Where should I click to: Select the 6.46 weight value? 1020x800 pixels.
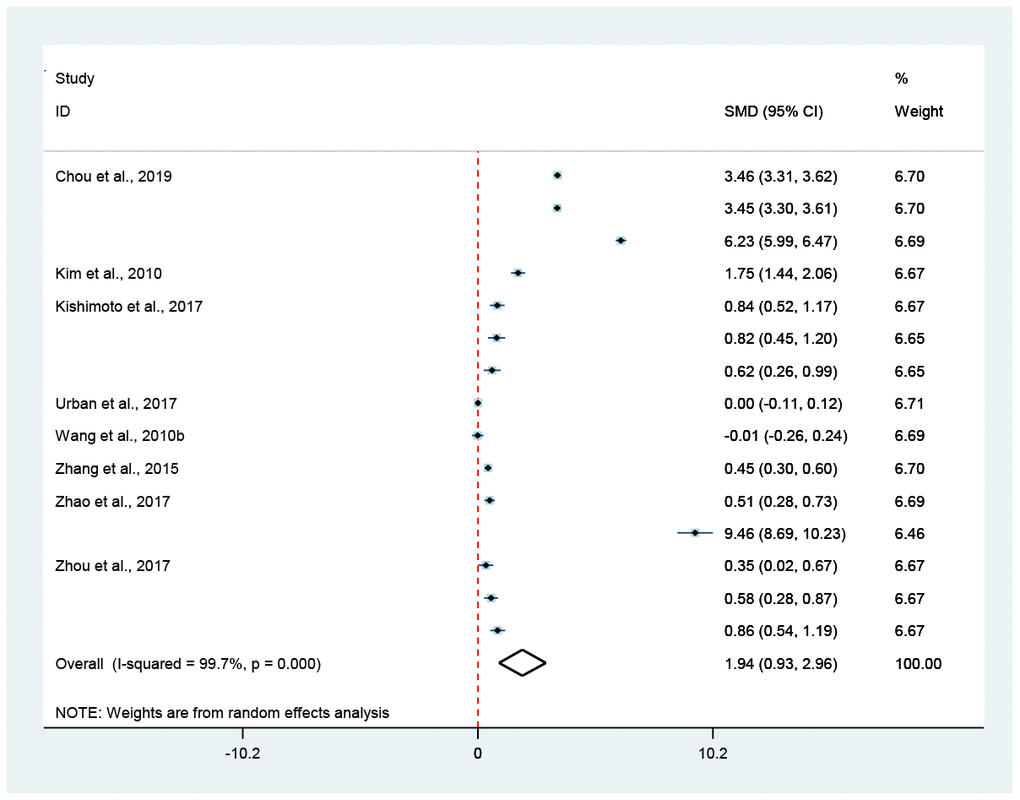click(909, 534)
